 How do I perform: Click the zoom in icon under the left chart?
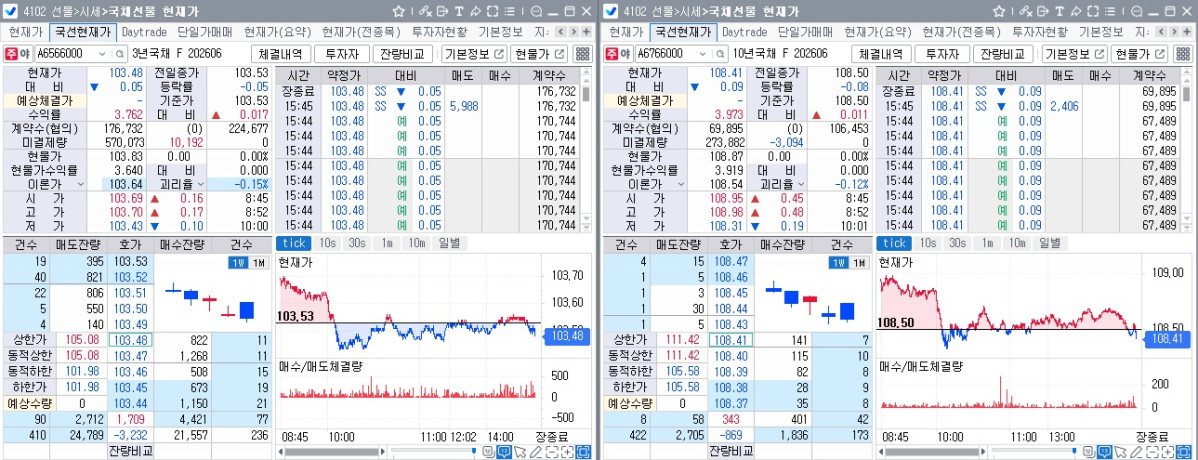pos(567,452)
